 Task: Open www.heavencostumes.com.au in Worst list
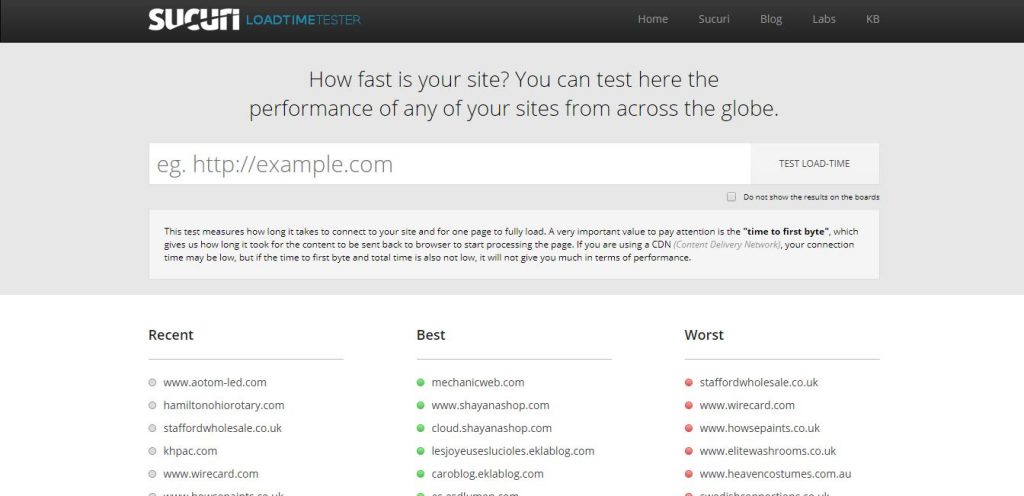[x=775, y=474]
